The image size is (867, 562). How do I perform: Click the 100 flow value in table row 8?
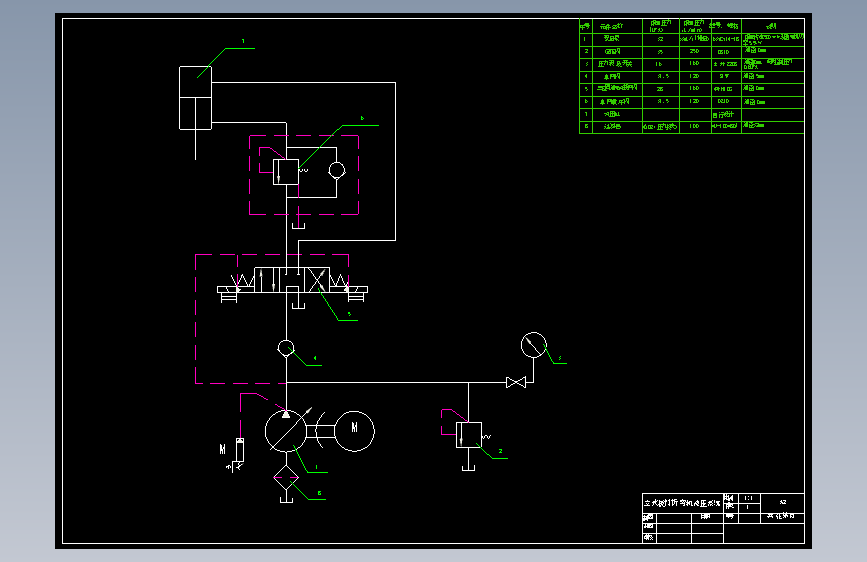click(x=694, y=126)
